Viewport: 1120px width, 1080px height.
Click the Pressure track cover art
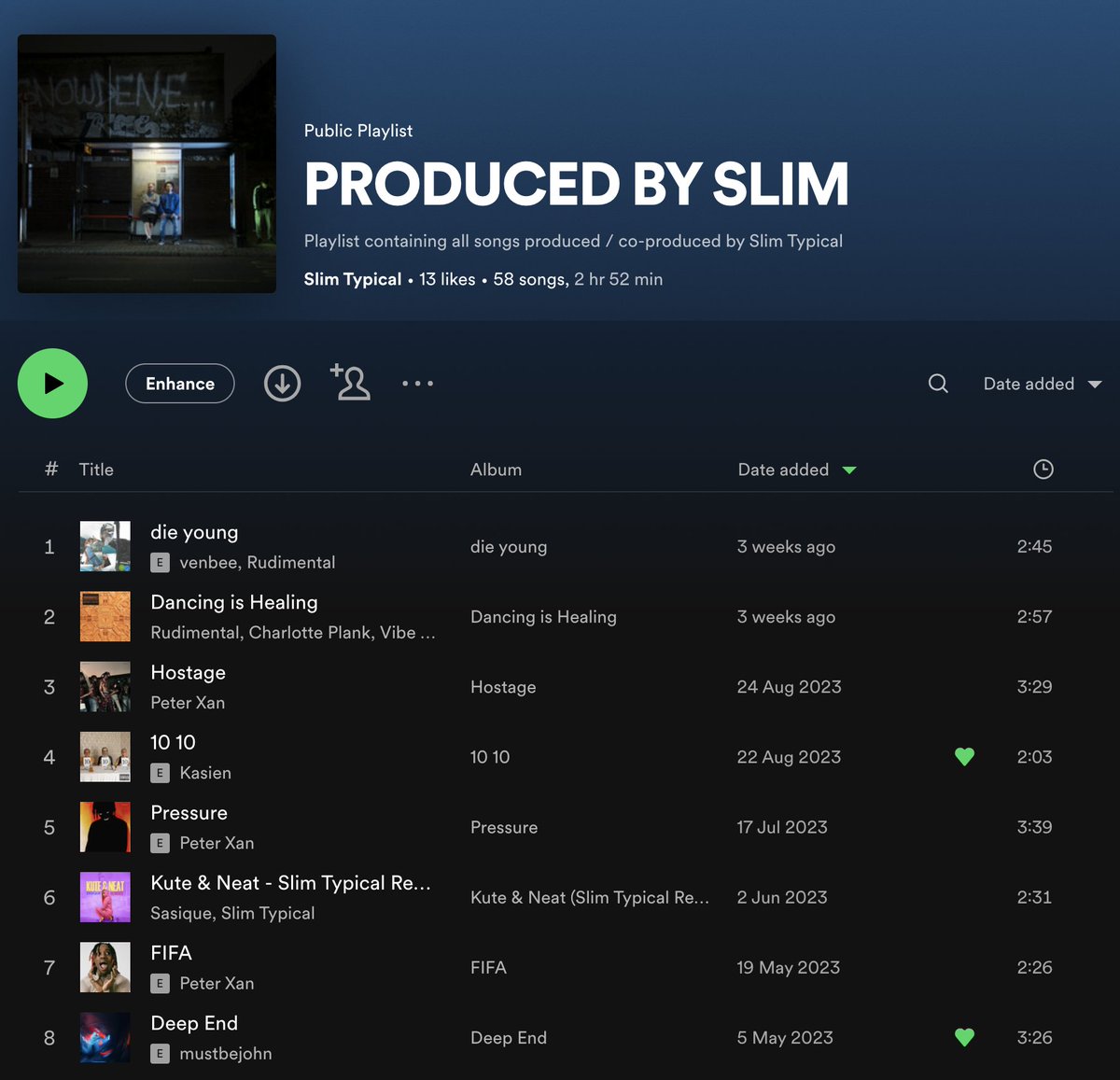pos(105,827)
